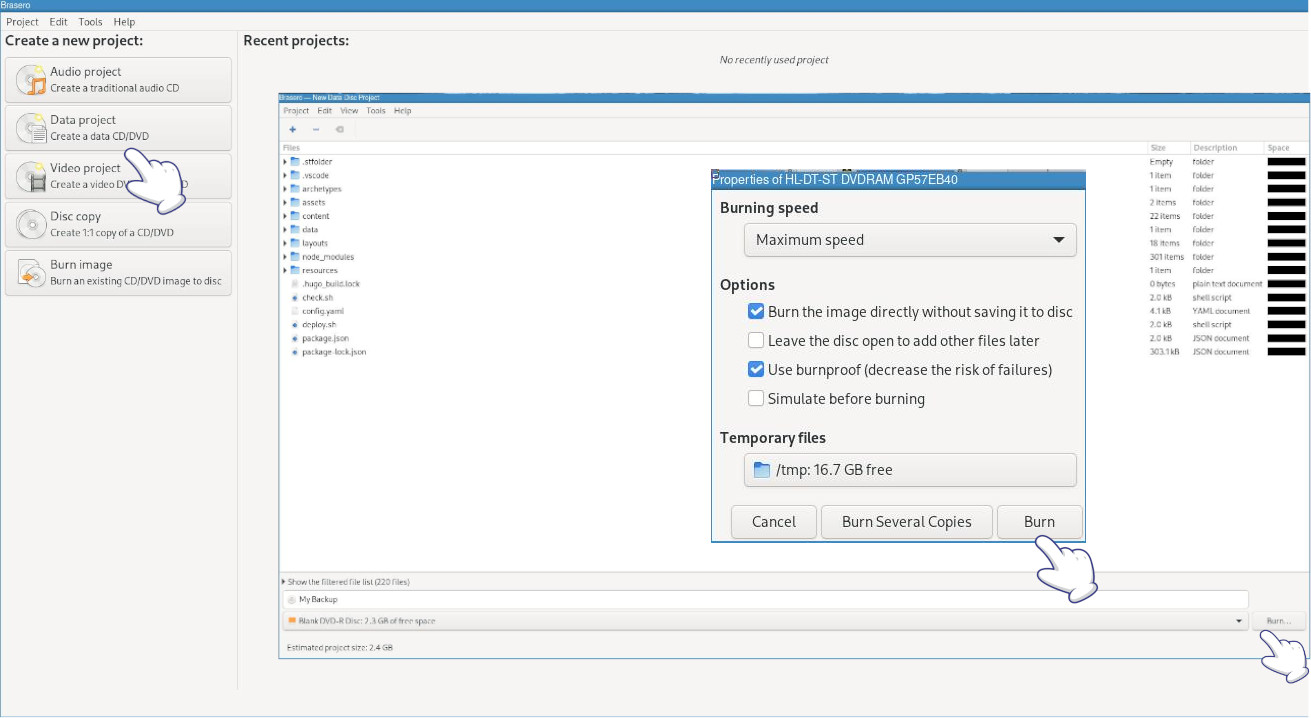This screenshot has height=718, width=1311.
Task: Disable the Use burnproof option
Action: click(x=756, y=370)
